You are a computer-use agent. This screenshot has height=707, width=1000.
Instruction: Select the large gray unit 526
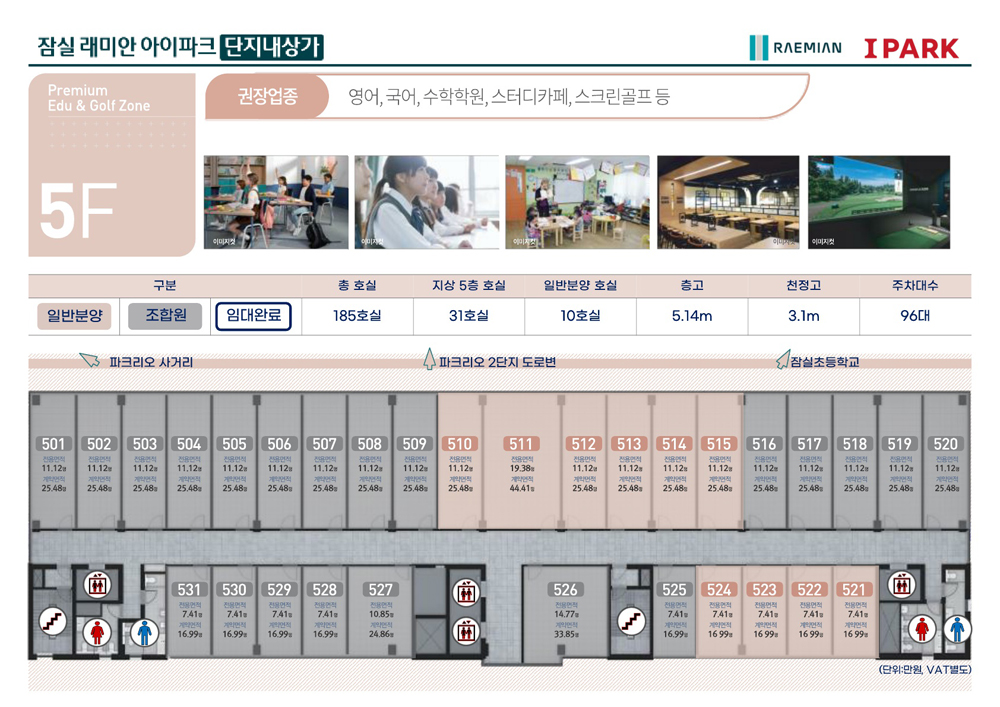tap(566, 613)
